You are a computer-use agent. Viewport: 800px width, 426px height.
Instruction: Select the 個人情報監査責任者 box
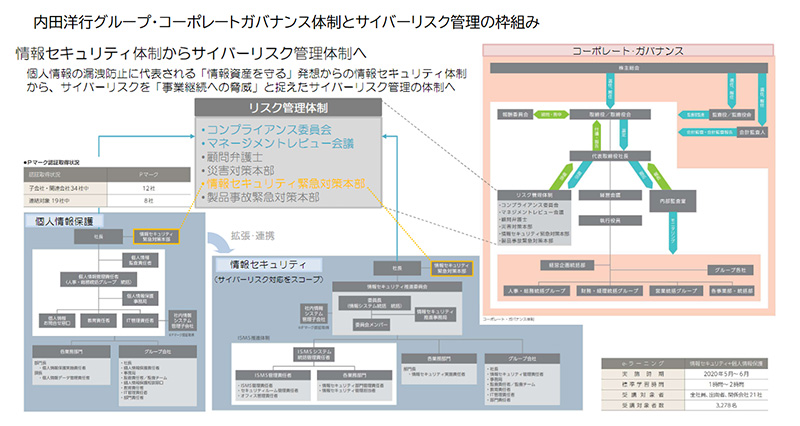(x=140, y=260)
